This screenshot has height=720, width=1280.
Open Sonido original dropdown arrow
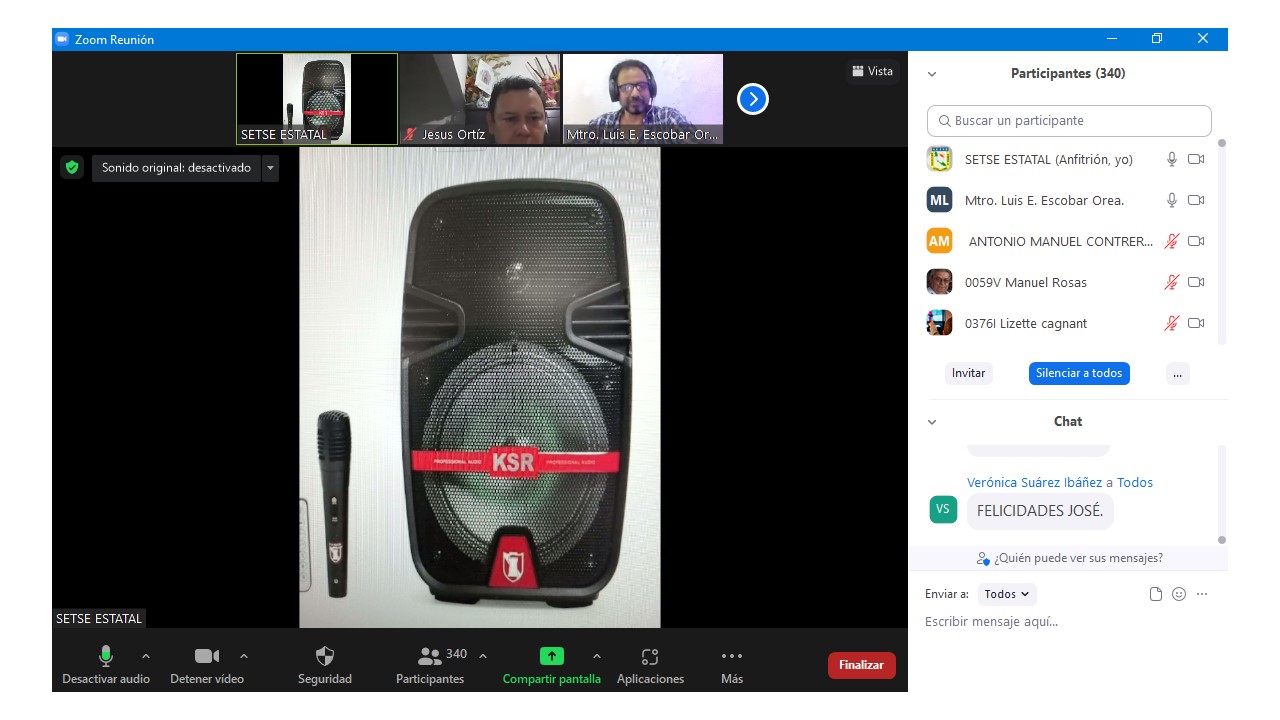[x=270, y=168]
